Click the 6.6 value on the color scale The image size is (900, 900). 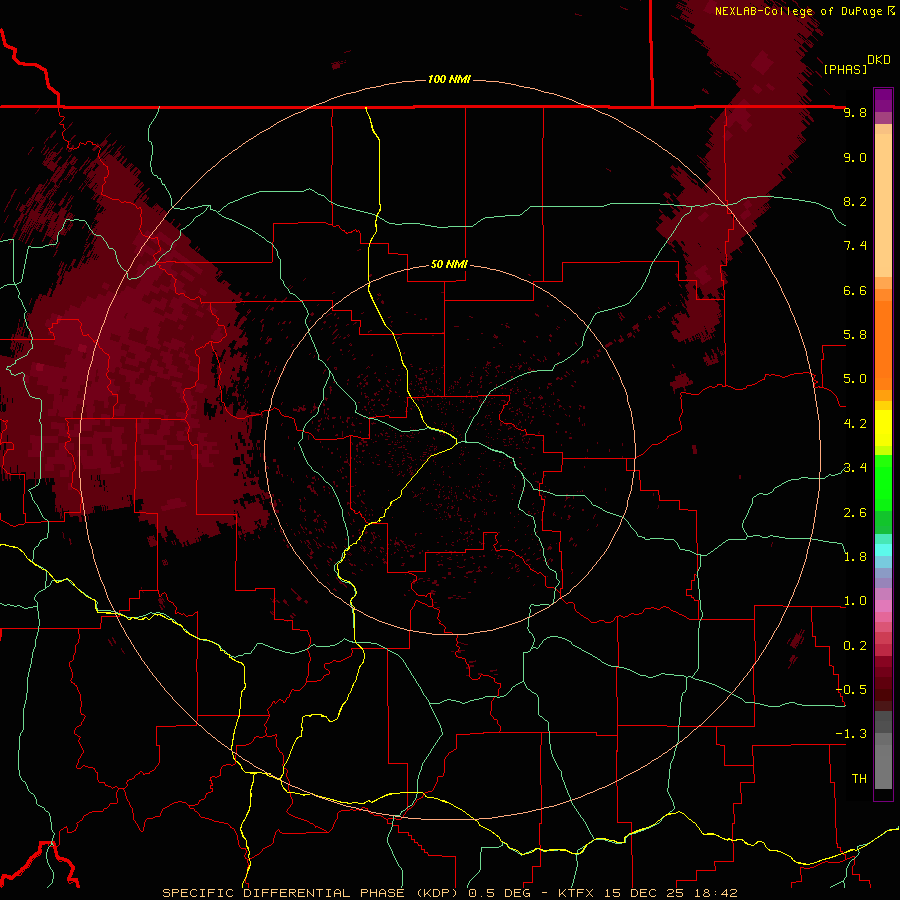(x=855, y=290)
